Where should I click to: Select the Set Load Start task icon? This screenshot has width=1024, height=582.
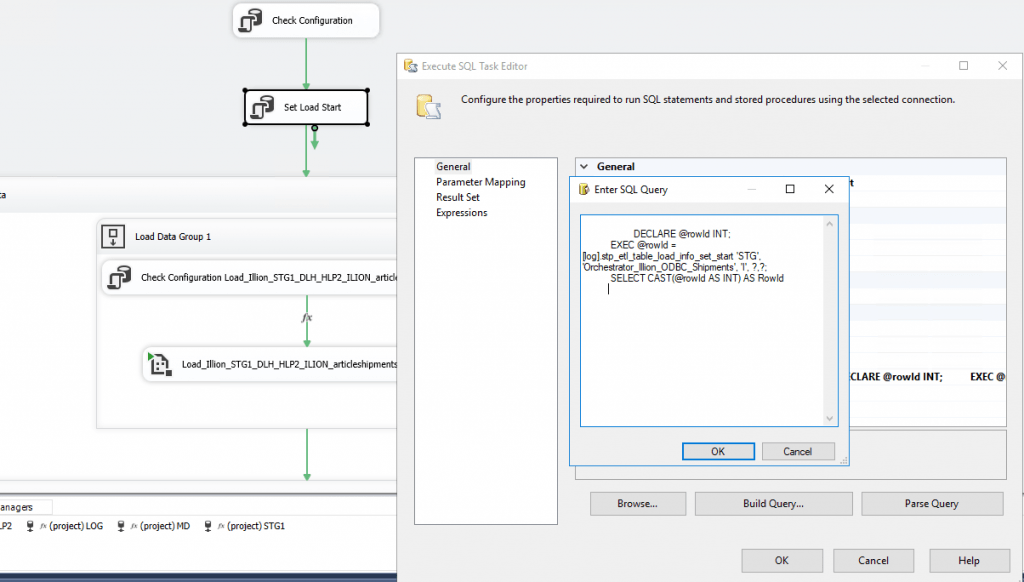[263, 107]
